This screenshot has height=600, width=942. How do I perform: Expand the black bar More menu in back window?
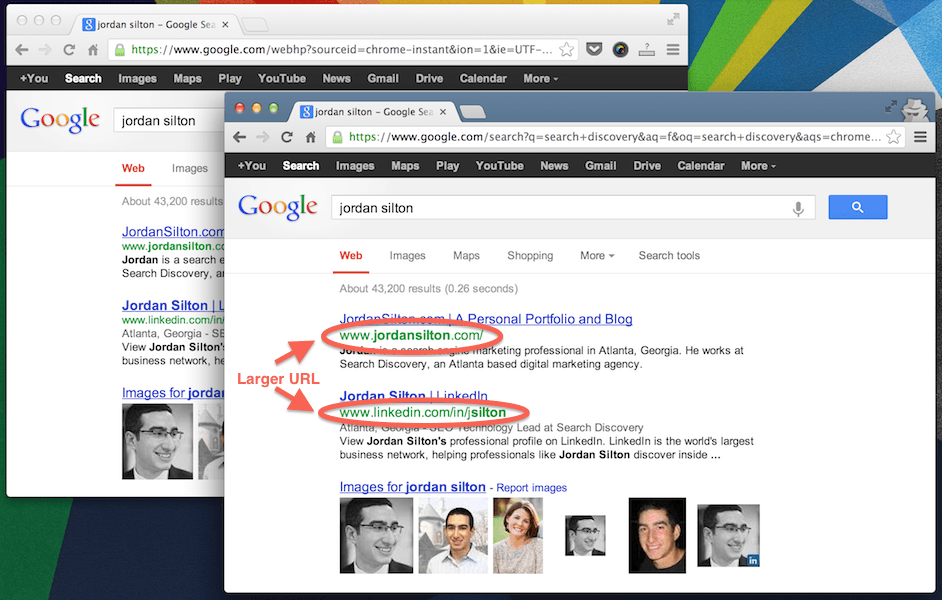(x=541, y=79)
